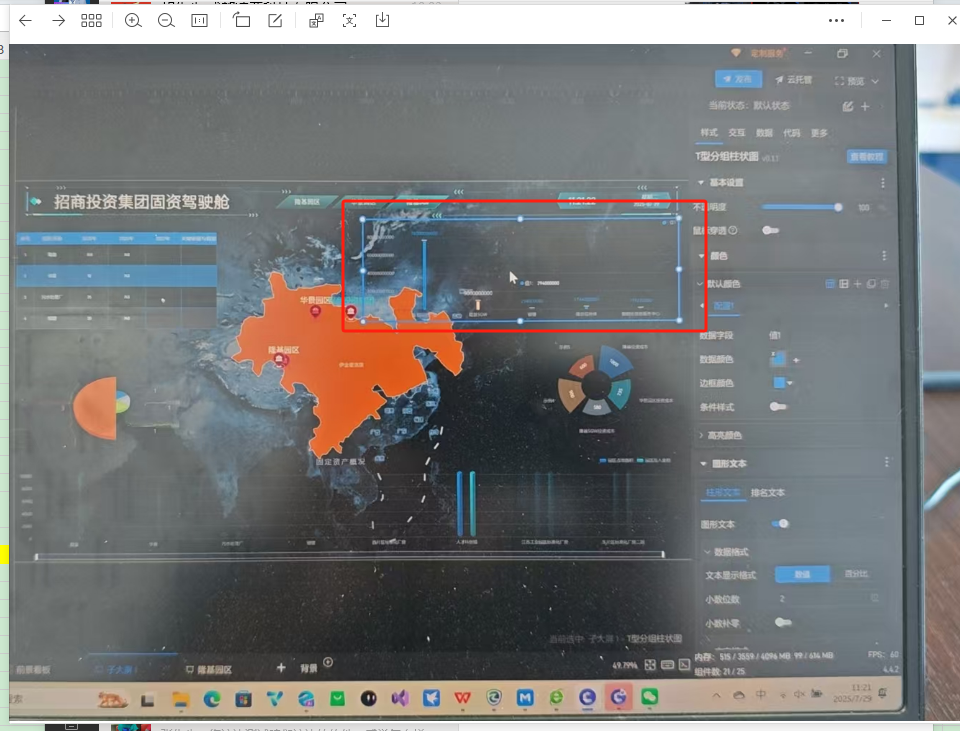The width and height of the screenshot is (960, 731).
Task: Click the 定制服务 diamond icon
Action: coord(736,53)
